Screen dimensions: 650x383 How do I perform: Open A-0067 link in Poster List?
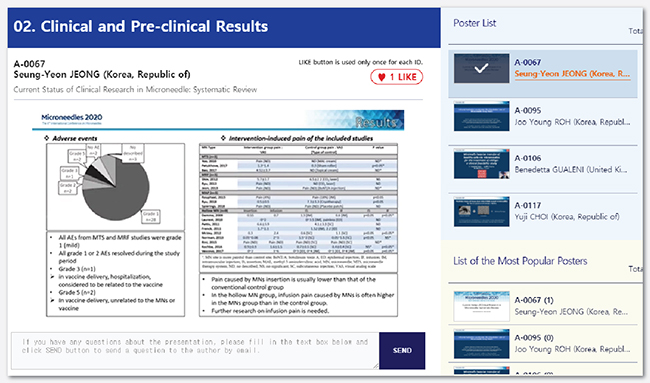[x=527, y=63]
